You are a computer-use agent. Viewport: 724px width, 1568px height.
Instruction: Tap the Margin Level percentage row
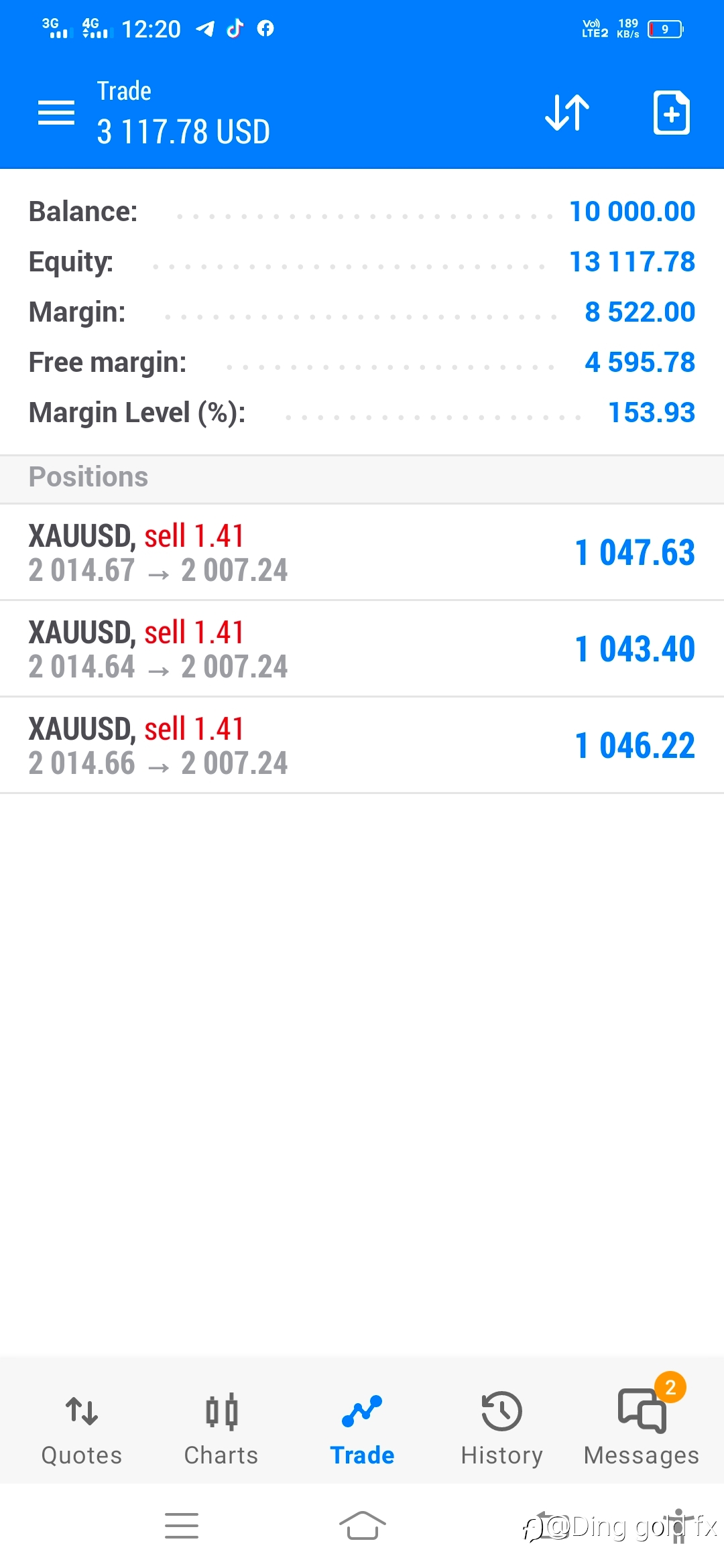[x=362, y=413]
